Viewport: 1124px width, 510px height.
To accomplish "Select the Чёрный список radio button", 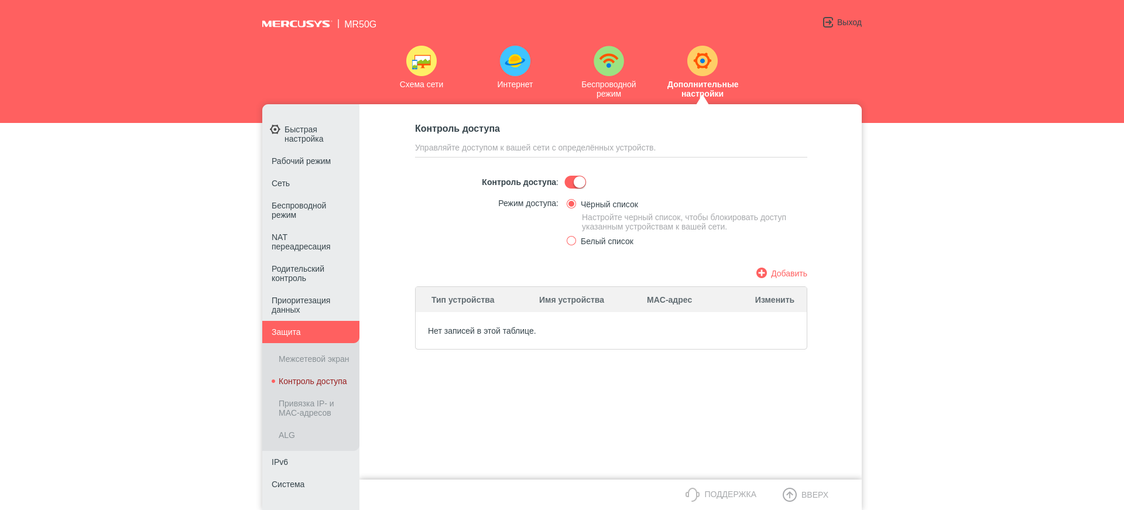I will (571, 204).
